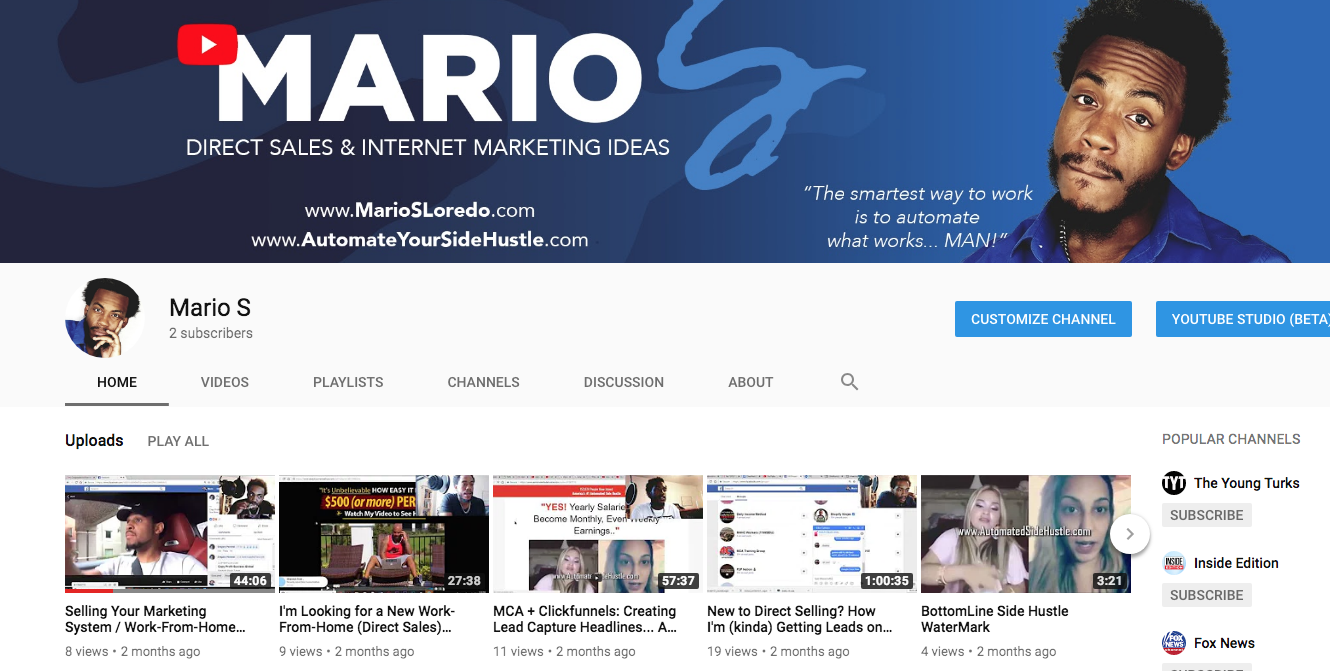Viewport: 1330px width, 671px height.
Task: Click the Fox News channel logo
Action: (1174, 643)
